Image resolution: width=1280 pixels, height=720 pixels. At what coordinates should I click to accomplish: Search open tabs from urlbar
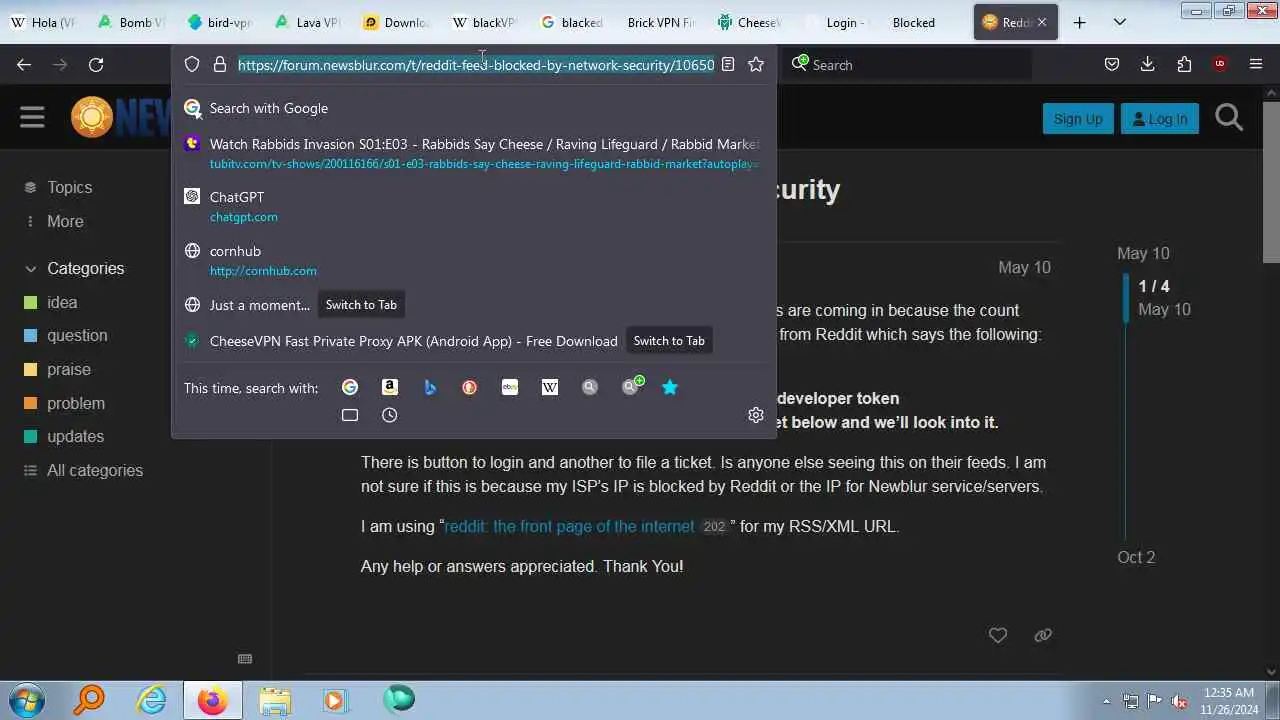tap(350, 415)
